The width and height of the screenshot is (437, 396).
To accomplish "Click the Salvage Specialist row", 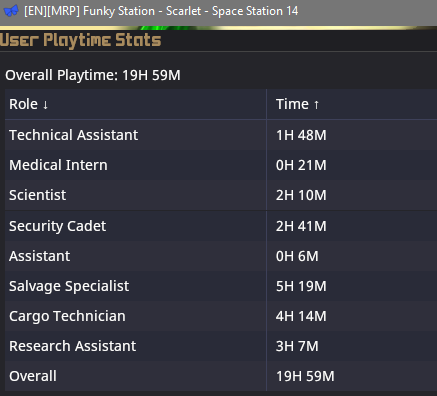I will [221, 286].
